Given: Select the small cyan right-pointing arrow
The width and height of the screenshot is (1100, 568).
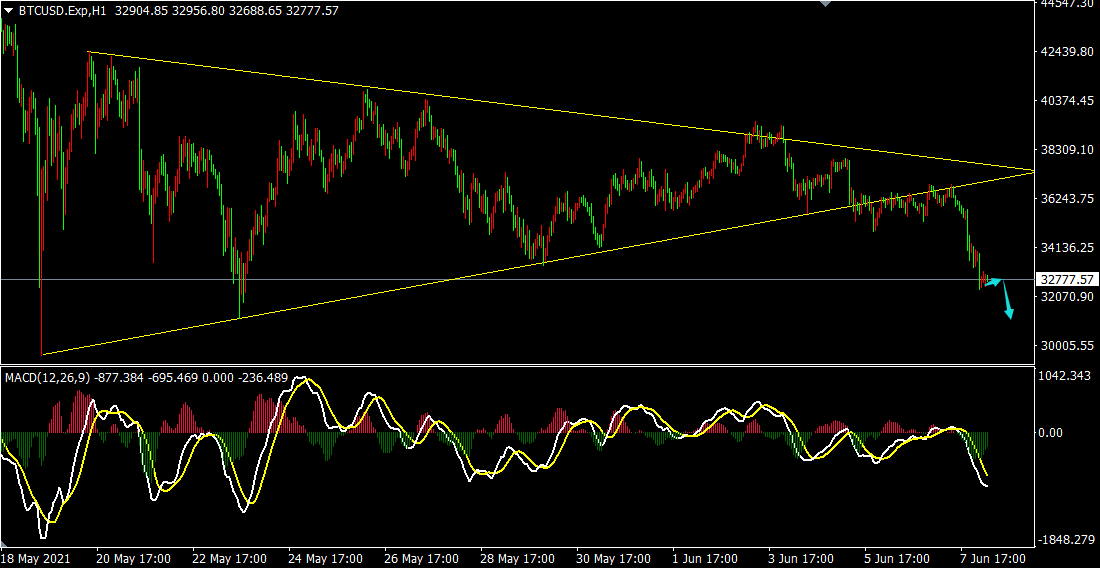Looking at the screenshot, I should coord(992,283).
